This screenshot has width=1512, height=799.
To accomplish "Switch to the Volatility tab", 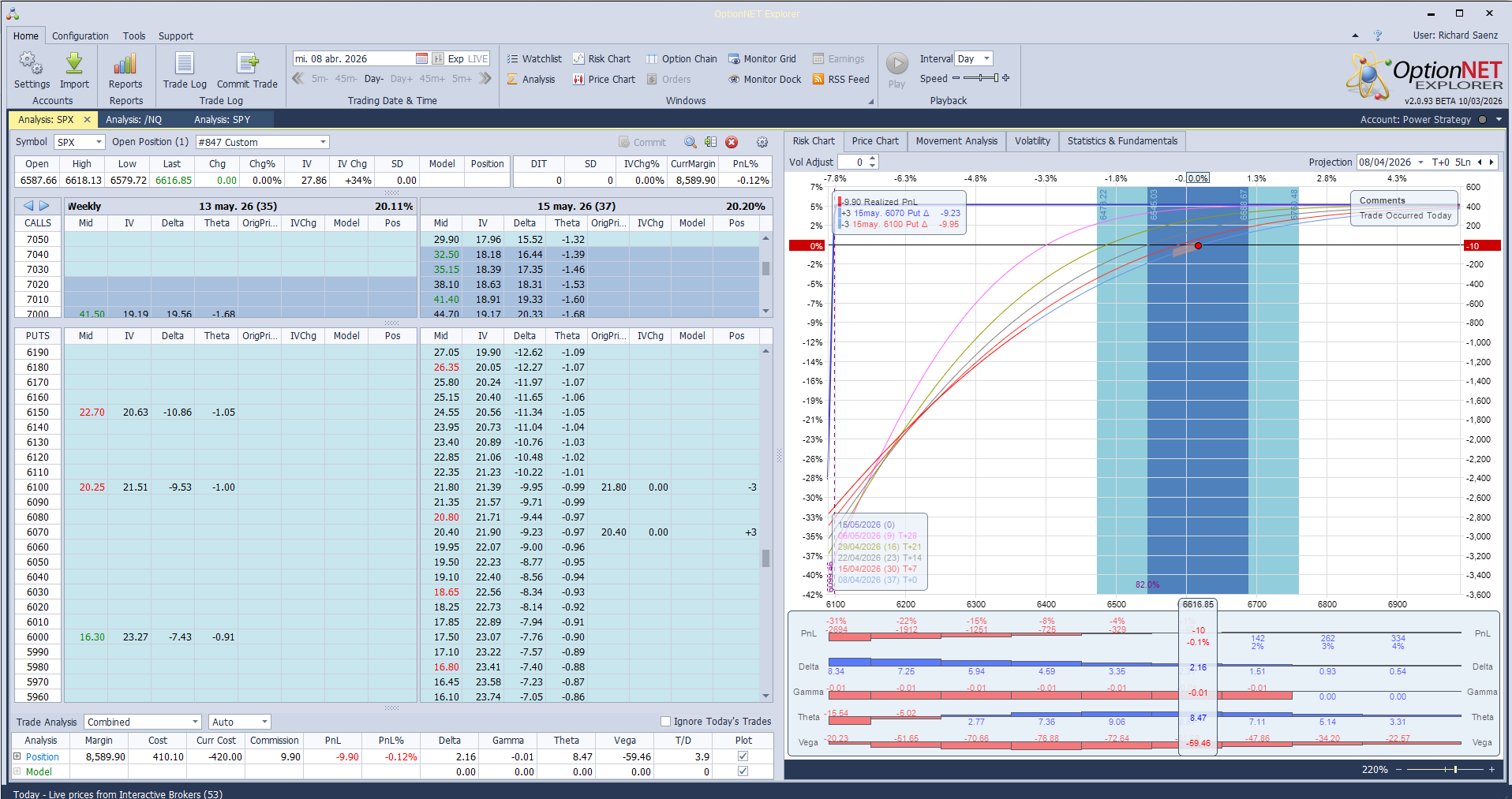I will (x=1032, y=141).
